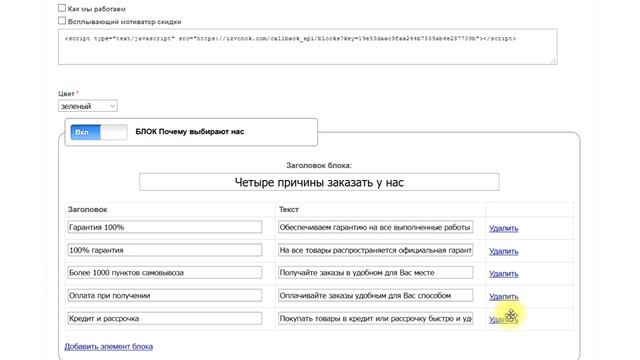Screen dimensions: 640x360
Task: Edit text 'Покупать товары в кредит'
Action: pos(376,318)
